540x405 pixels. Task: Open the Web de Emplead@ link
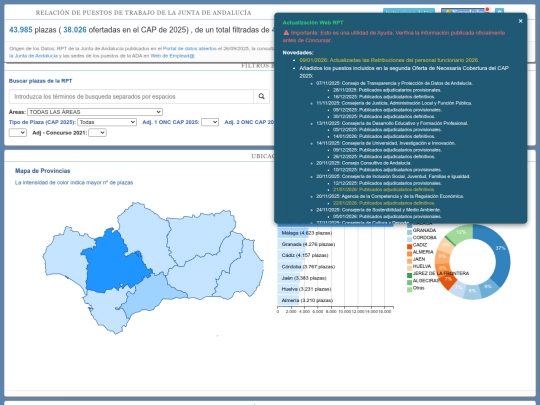click(x=173, y=56)
